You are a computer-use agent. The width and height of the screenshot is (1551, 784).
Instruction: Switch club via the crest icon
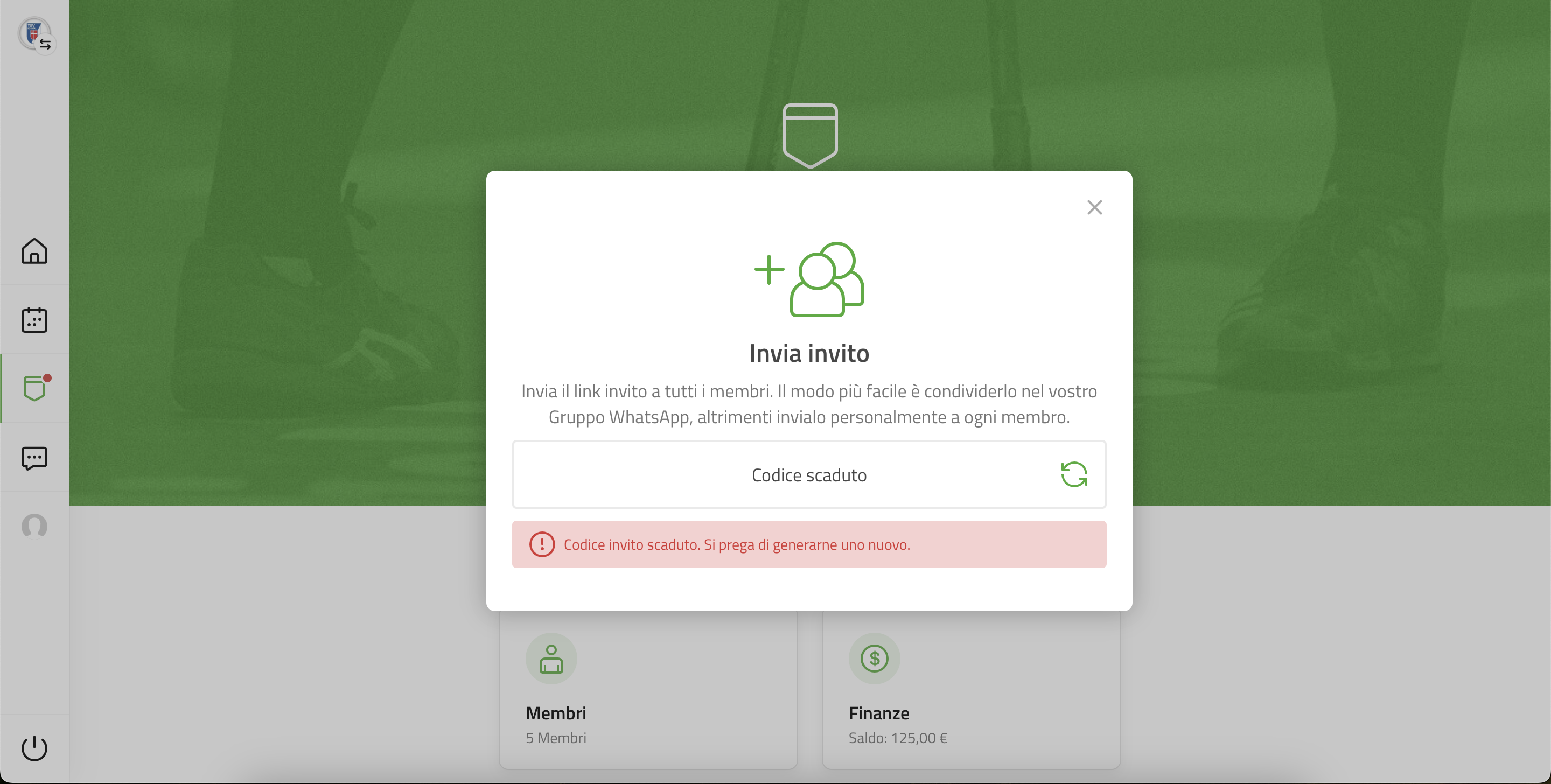pos(36,34)
